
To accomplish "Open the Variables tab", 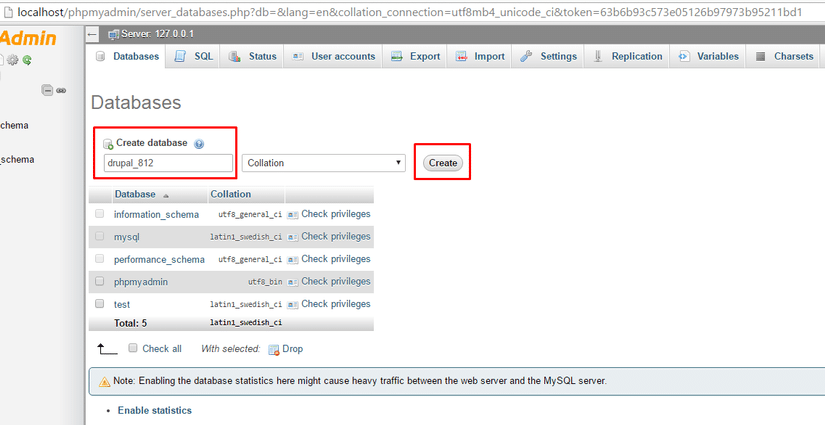I will click(708, 56).
